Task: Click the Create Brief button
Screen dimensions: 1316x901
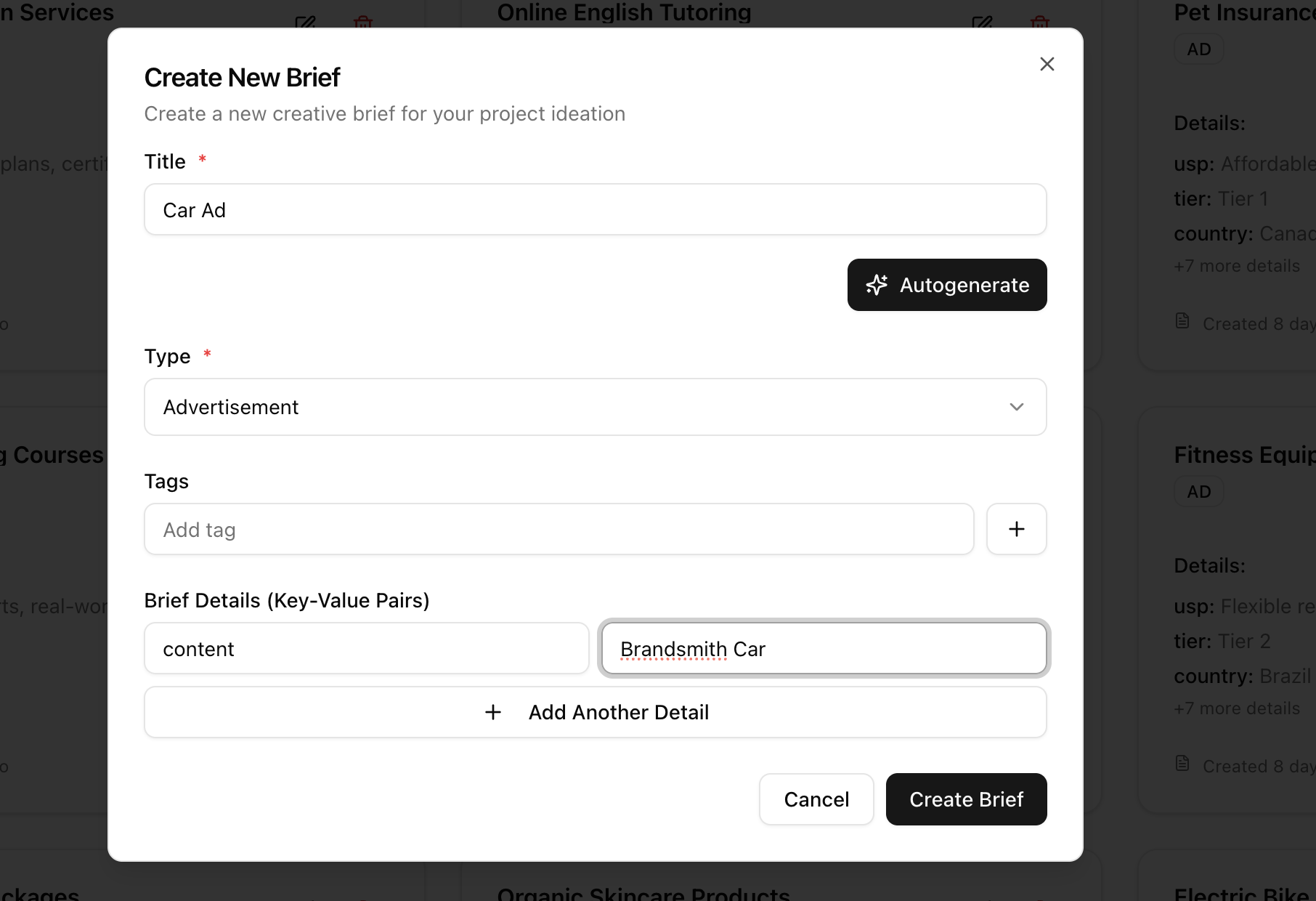Action: [966, 799]
